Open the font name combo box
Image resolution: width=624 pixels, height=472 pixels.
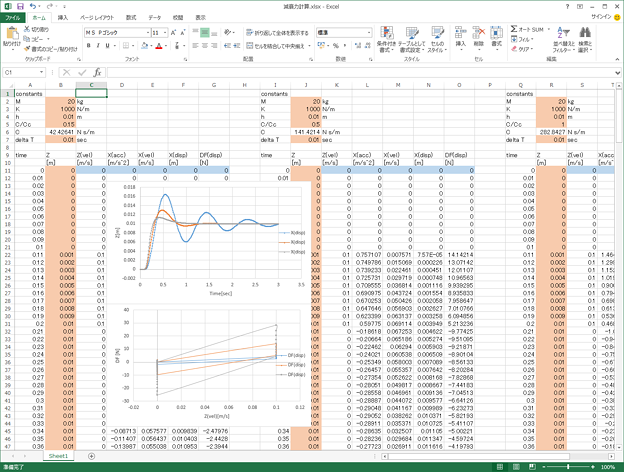[x=117, y=33]
